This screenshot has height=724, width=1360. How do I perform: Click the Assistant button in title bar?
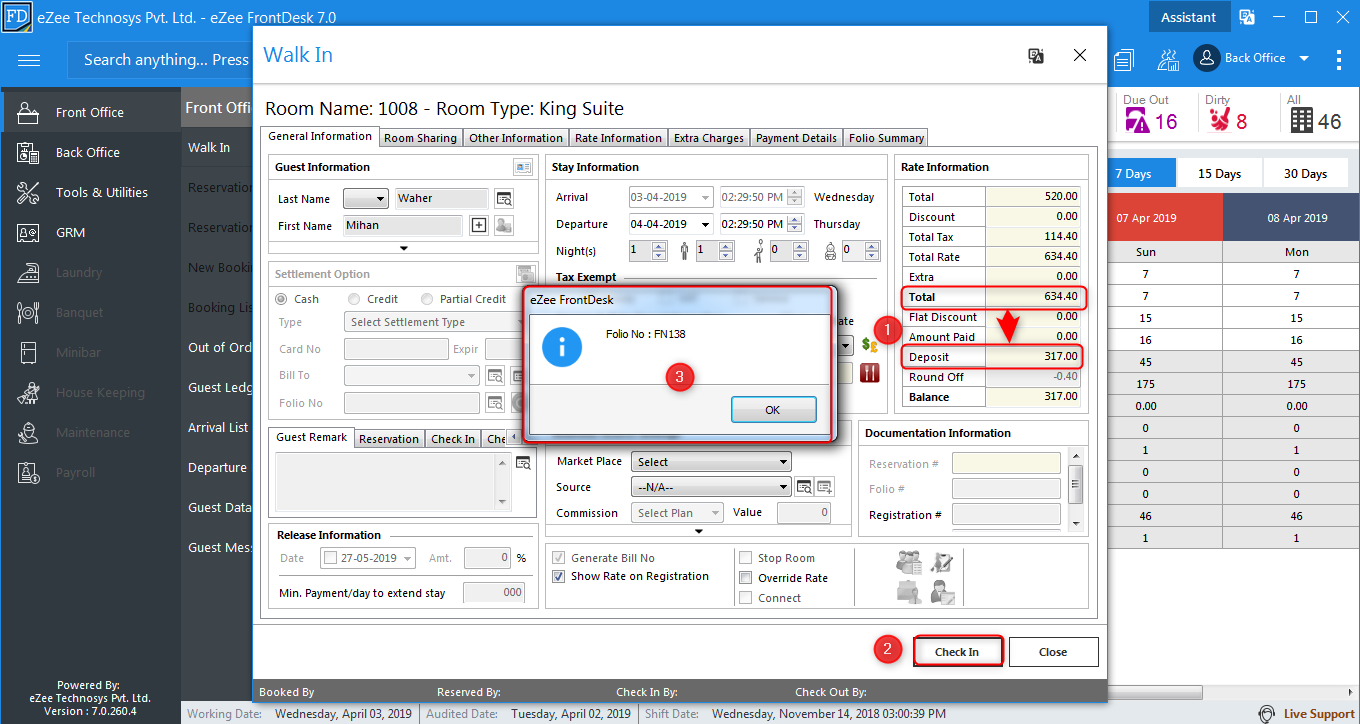point(1188,17)
